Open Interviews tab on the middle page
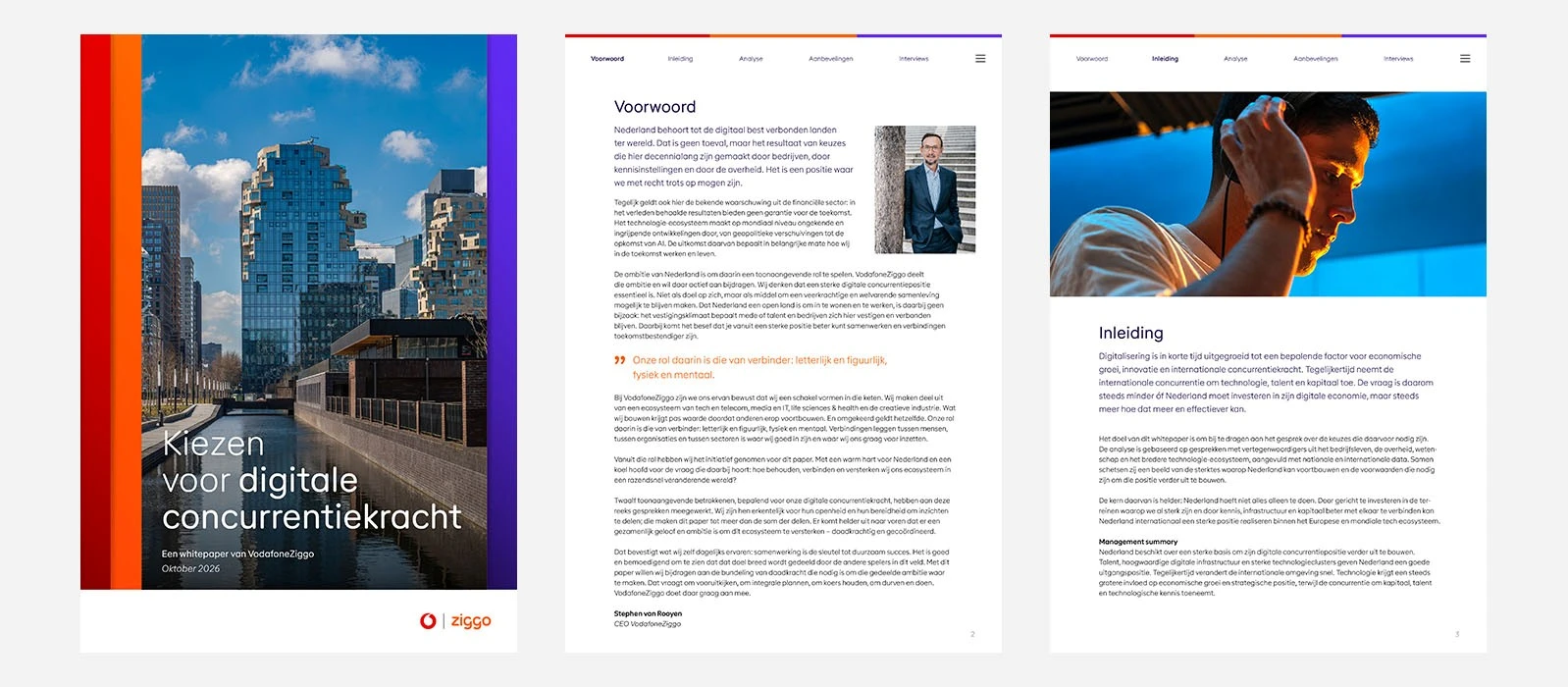This screenshot has width=1568, height=687. pos(914,59)
